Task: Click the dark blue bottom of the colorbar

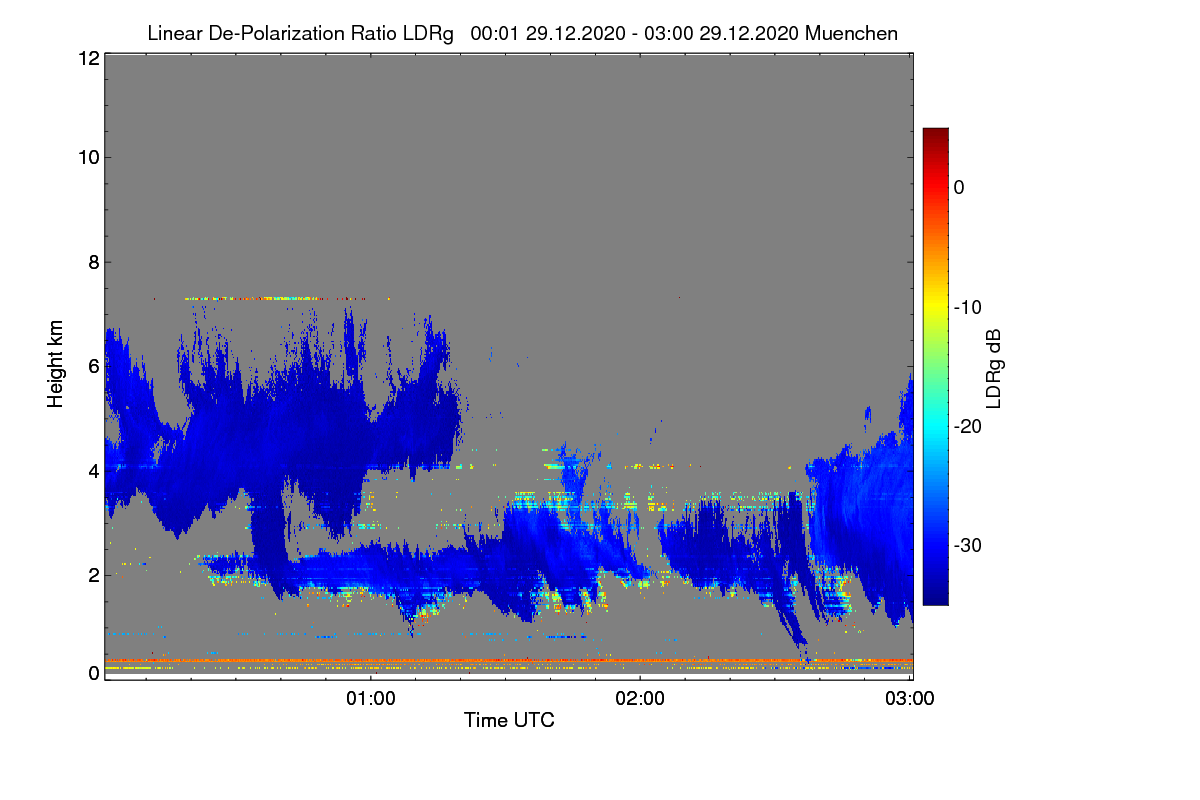Action: point(935,597)
